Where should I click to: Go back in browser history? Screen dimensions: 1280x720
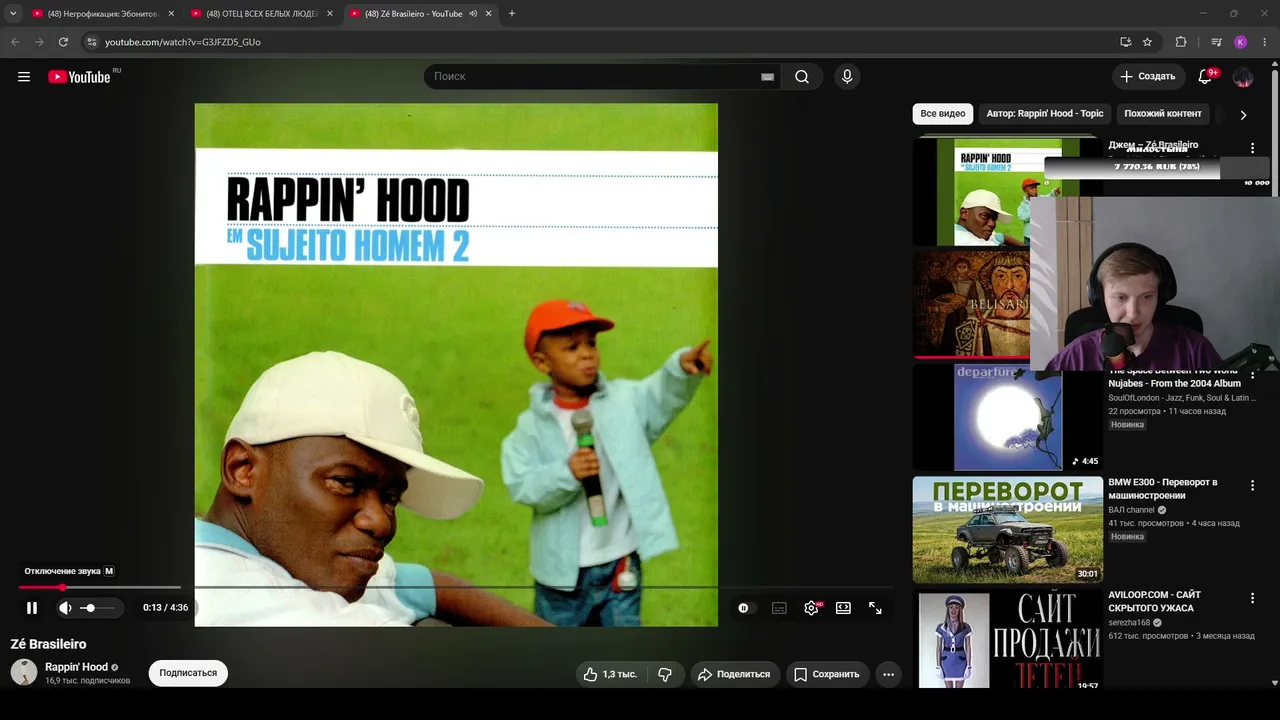coord(15,42)
